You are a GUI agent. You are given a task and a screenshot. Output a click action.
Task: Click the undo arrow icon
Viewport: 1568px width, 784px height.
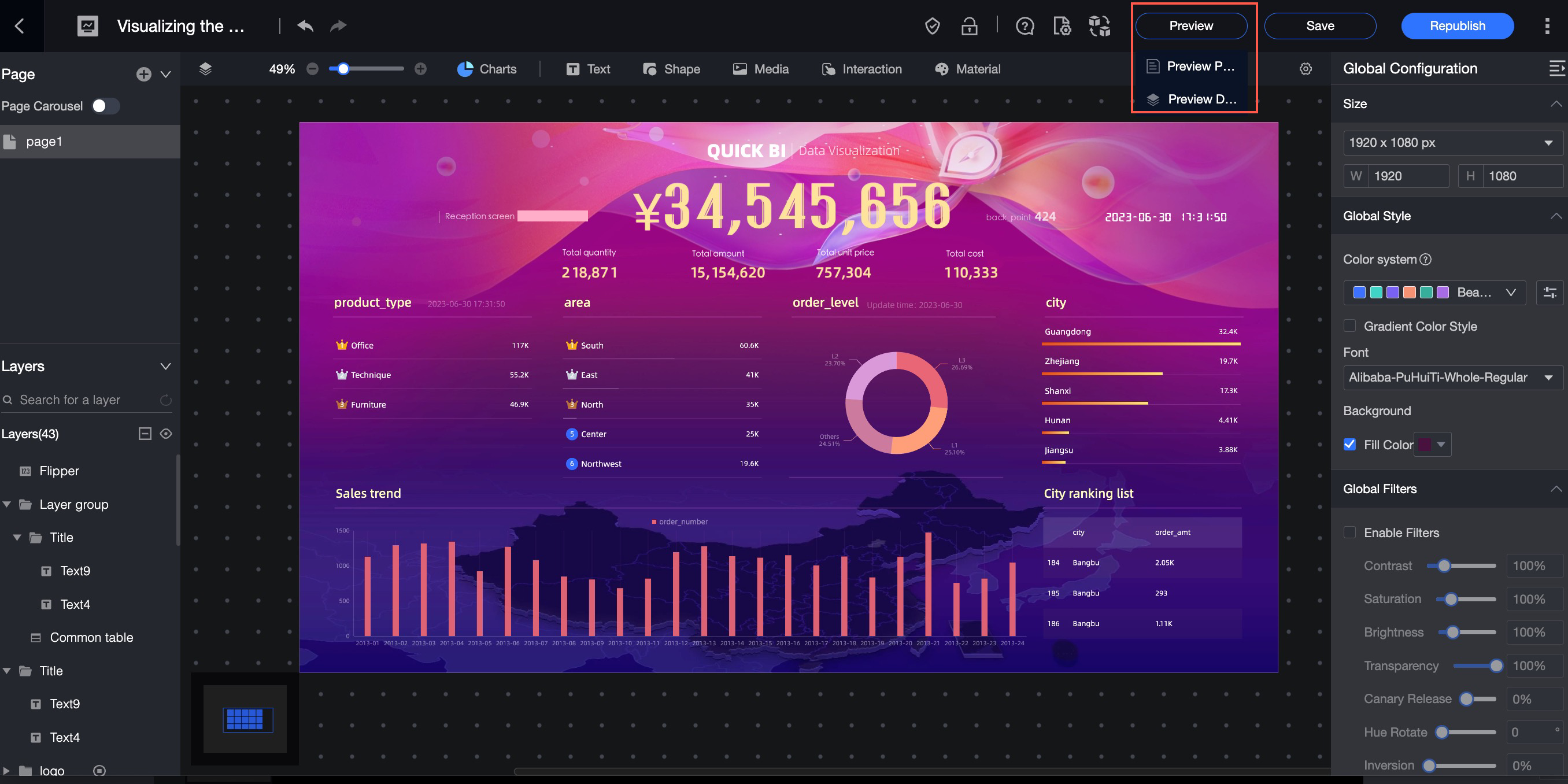click(x=305, y=25)
